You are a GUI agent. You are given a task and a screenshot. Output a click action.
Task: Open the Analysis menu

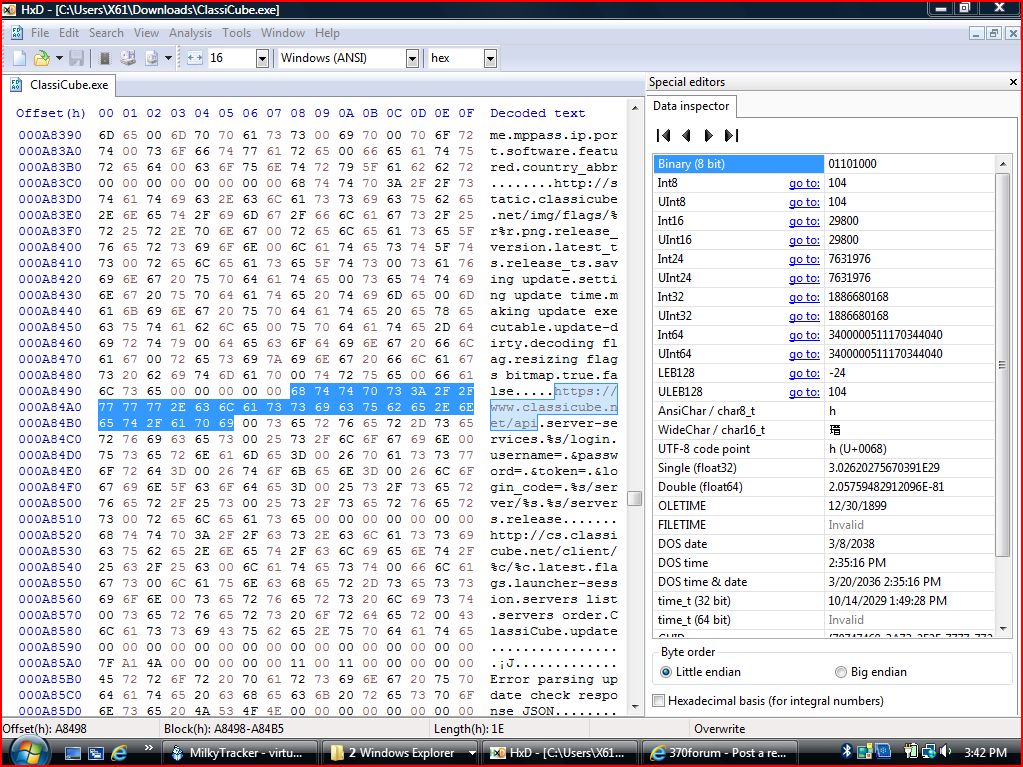point(191,33)
